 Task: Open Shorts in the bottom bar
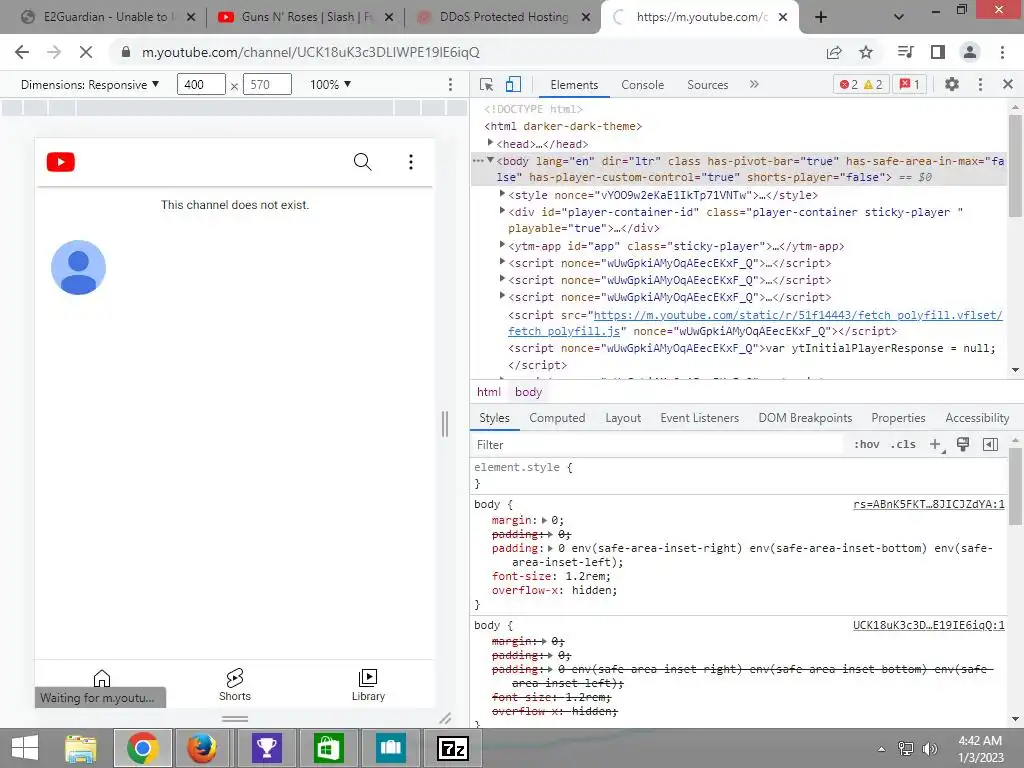235,685
